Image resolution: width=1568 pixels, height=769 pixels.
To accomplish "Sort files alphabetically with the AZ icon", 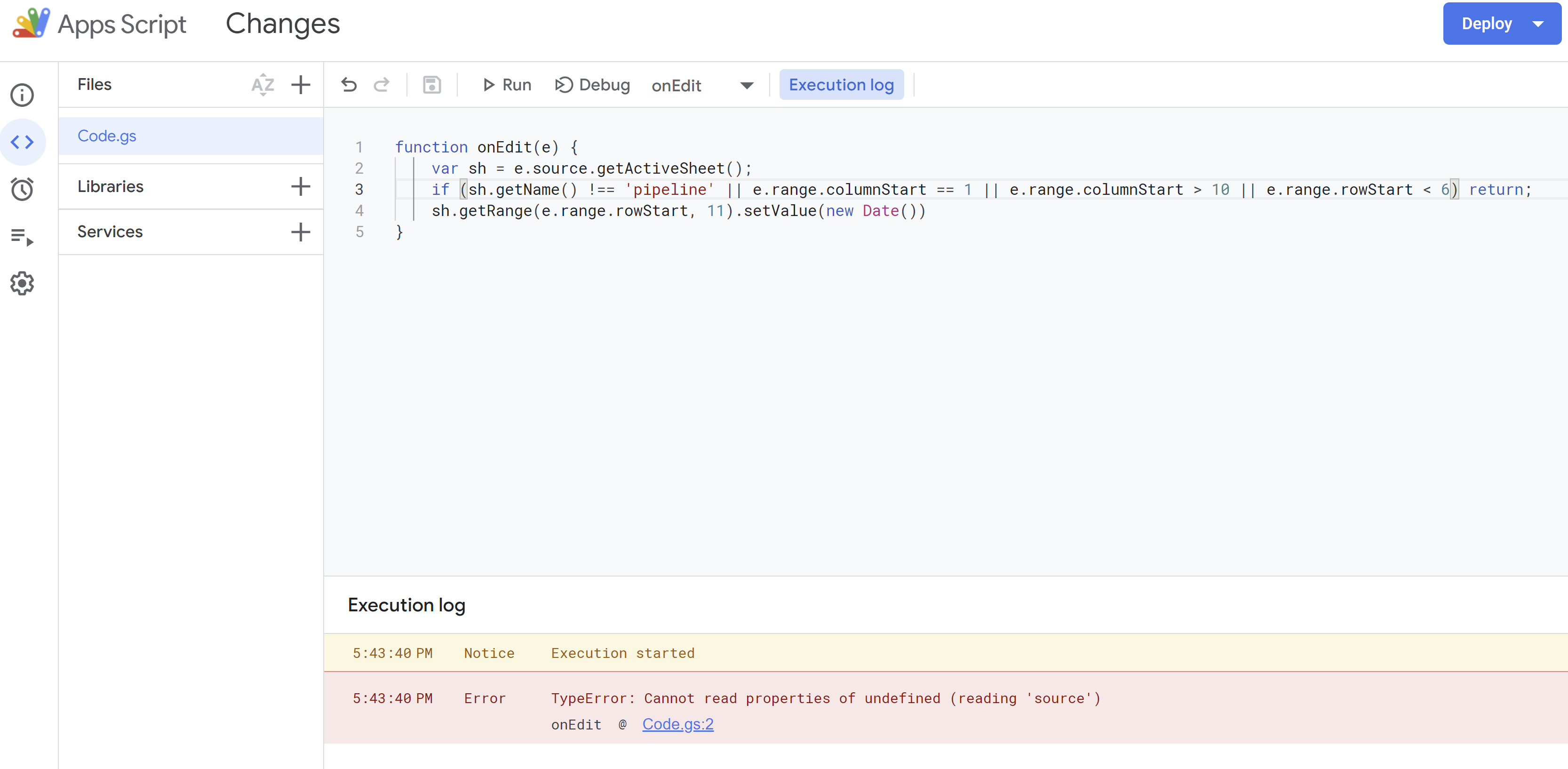I will (x=263, y=85).
